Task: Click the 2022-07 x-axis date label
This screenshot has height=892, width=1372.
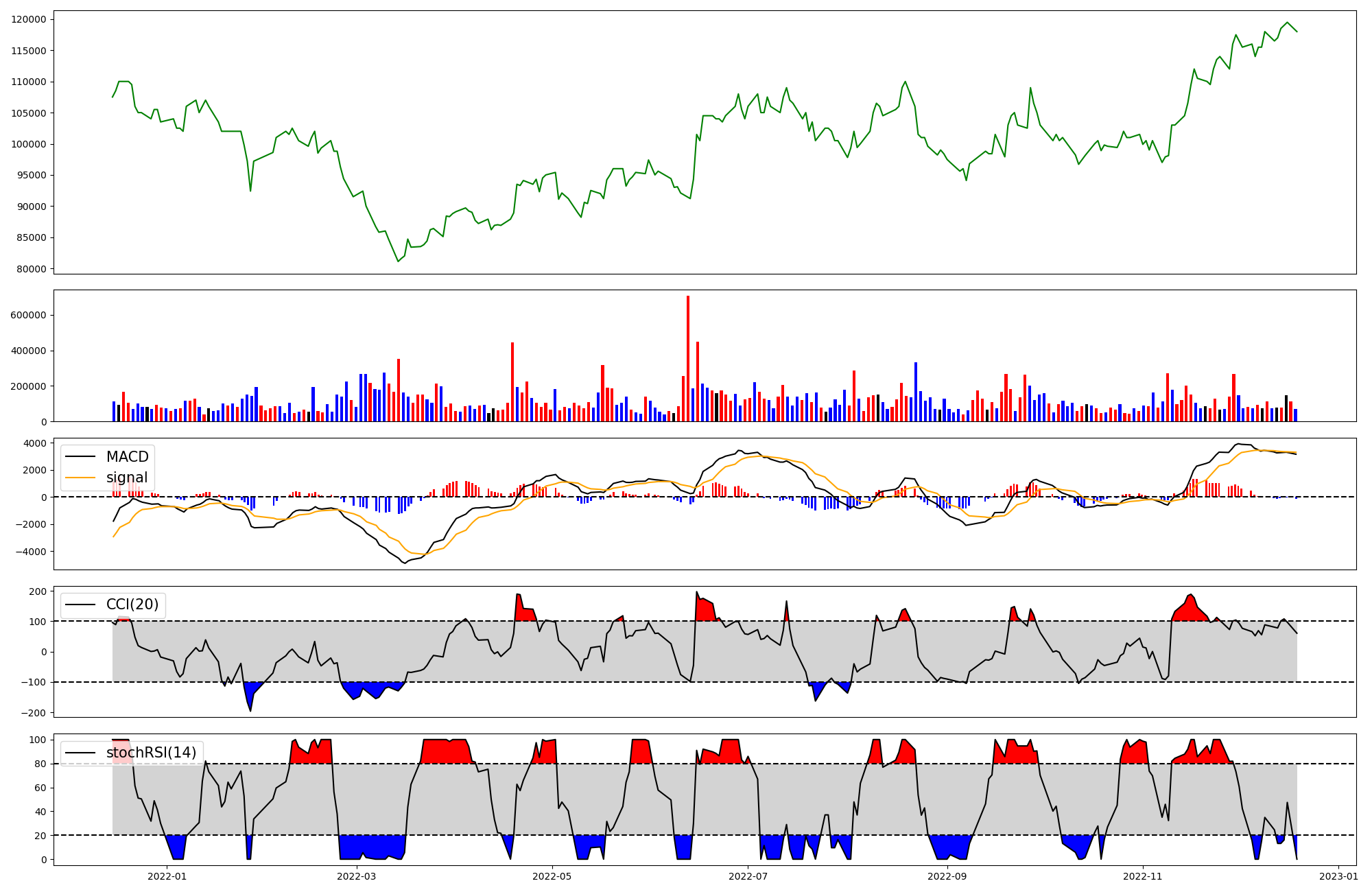Action: tap(748, 876)
